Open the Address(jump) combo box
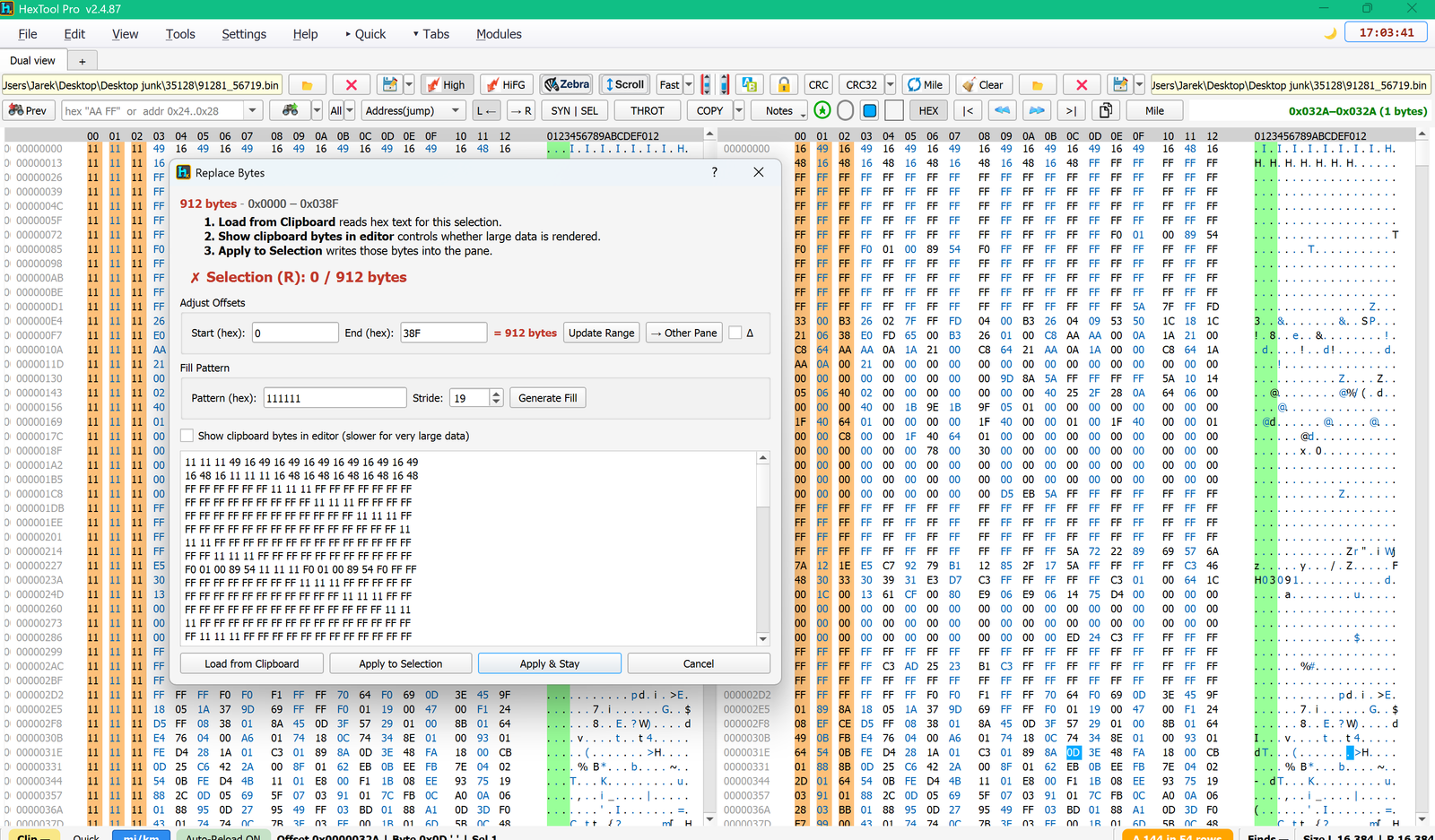The image size is (1435, 840). click(413, 110)
